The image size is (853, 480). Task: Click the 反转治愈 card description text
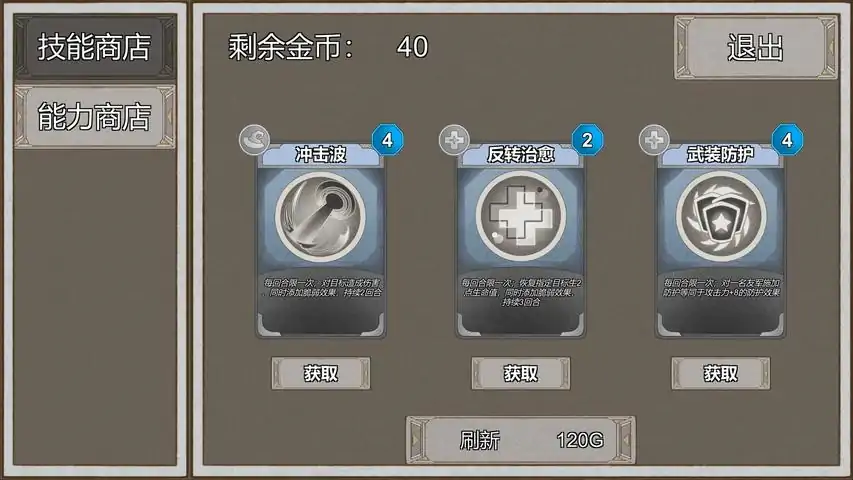(x=521, y=292)
